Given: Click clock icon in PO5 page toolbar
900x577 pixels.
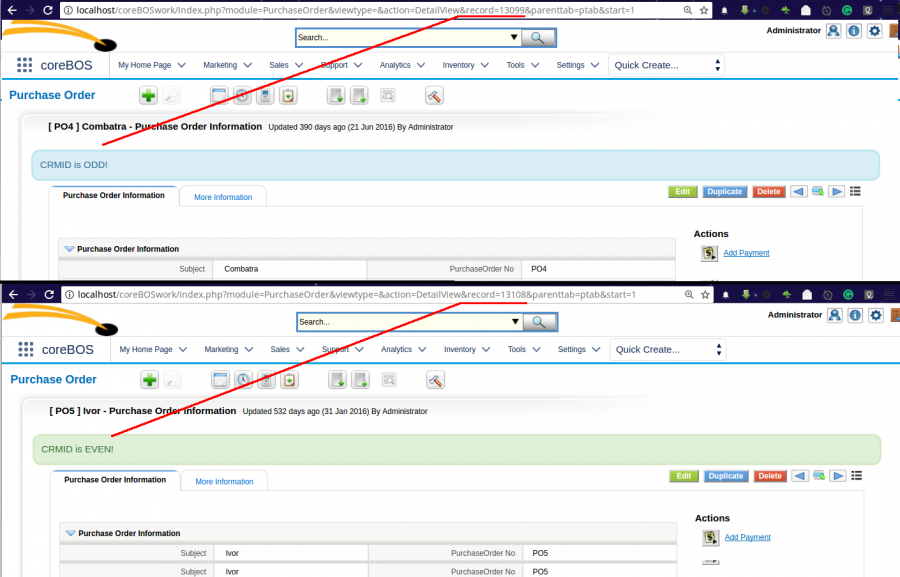Looking at the screenshot, I should pos(243,380).
